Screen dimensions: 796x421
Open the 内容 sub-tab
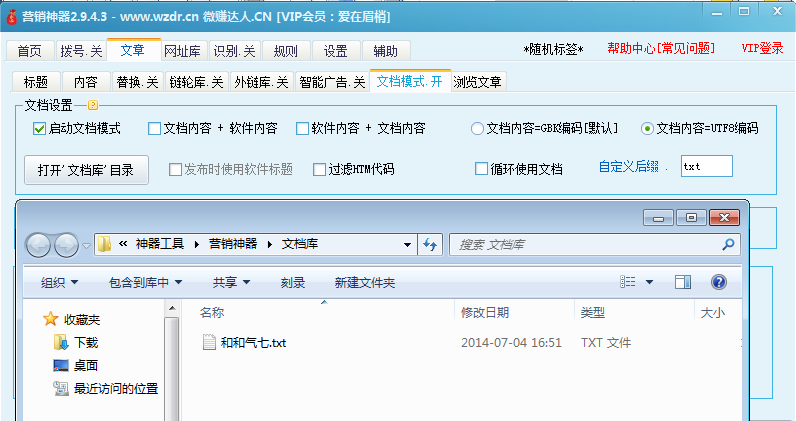pos(85,81)
